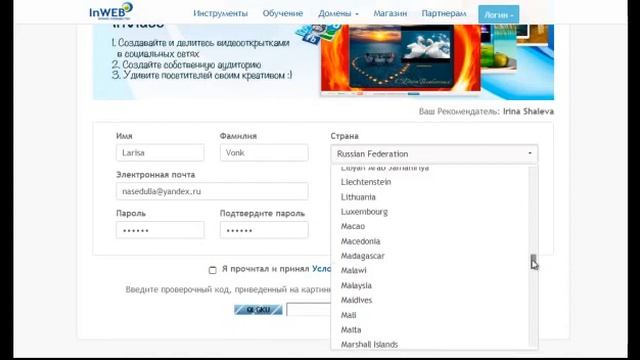Select Marshall Islands from the country list
Viewport: 640px width, 360px height.
click(430, 344)
